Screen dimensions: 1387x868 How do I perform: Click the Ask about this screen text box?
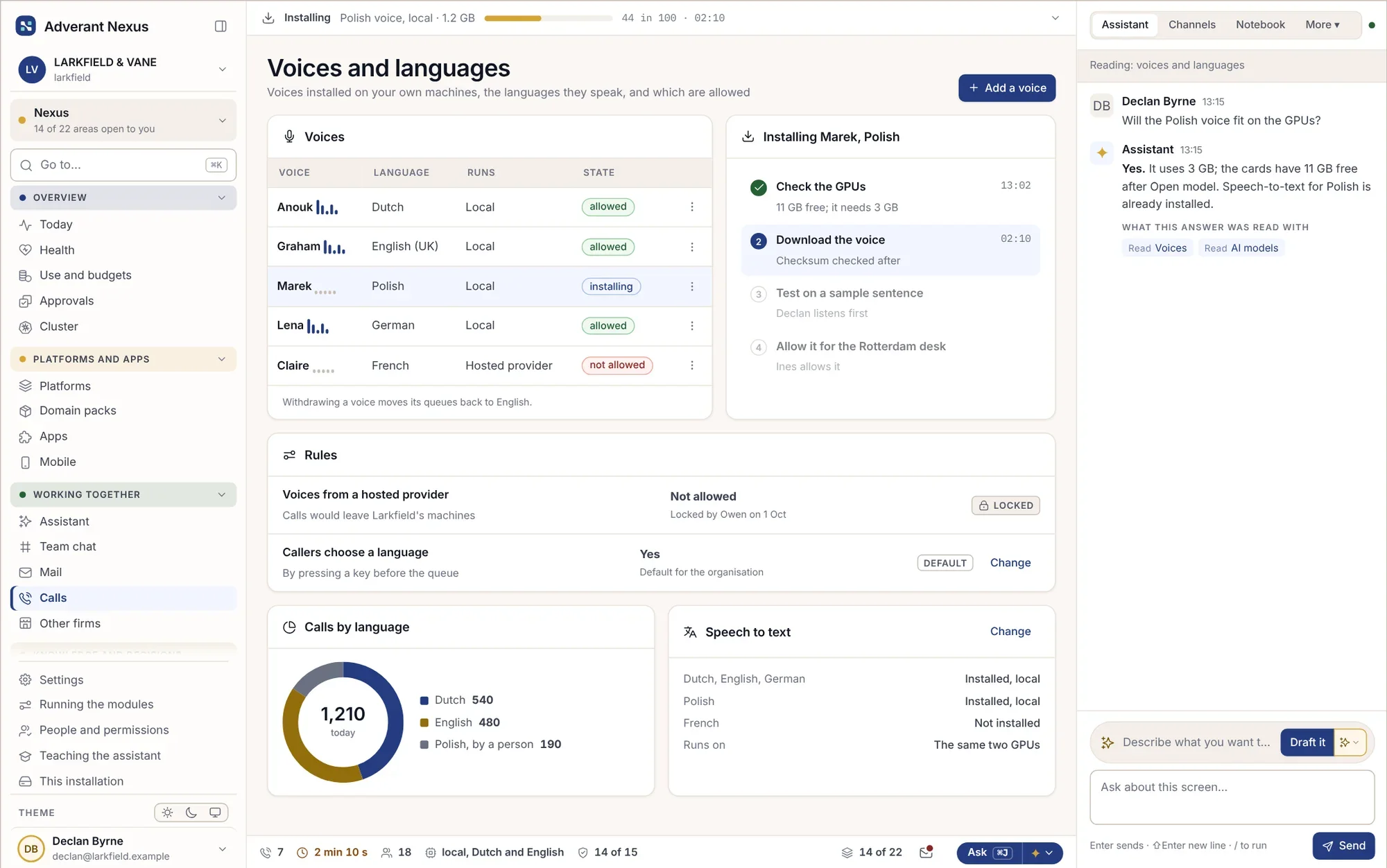coord(1232,797)
